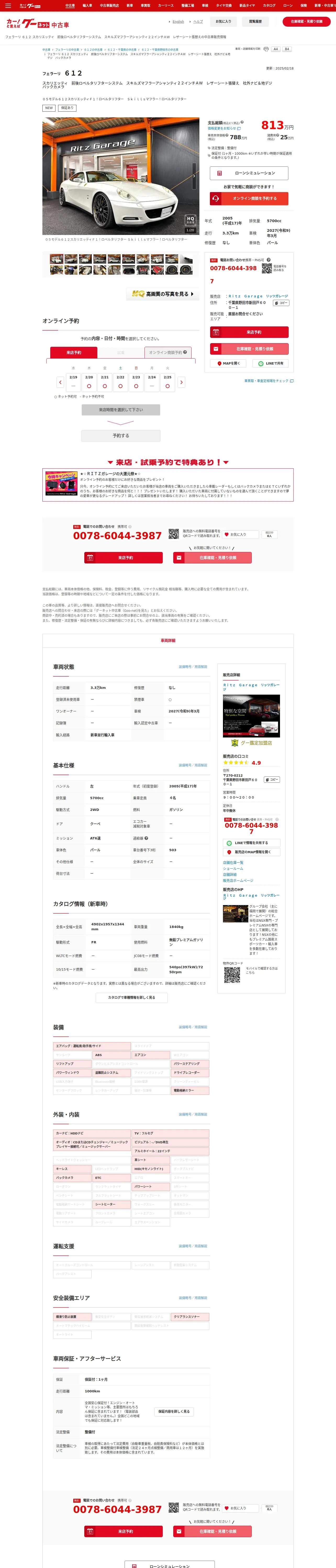Click the main Ferrari 612 photo
This screenshot has width=336, height=1568.
point(121,176)
